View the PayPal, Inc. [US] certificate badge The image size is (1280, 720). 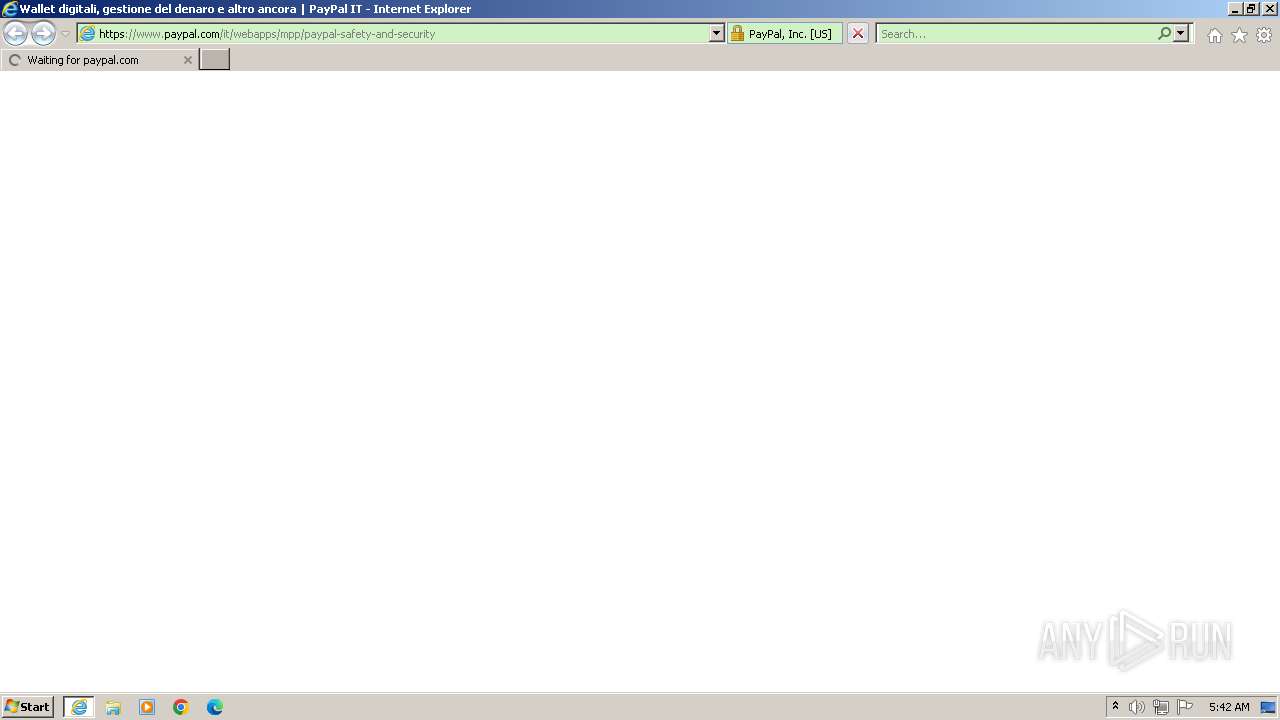coord(785,33)
